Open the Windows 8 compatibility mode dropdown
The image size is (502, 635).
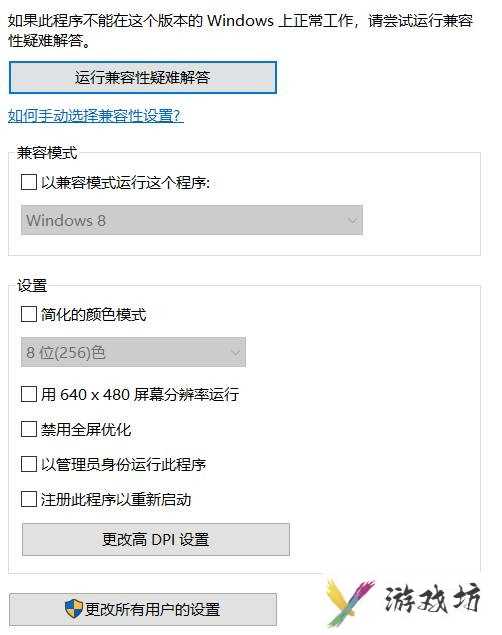tap(192, 220)
